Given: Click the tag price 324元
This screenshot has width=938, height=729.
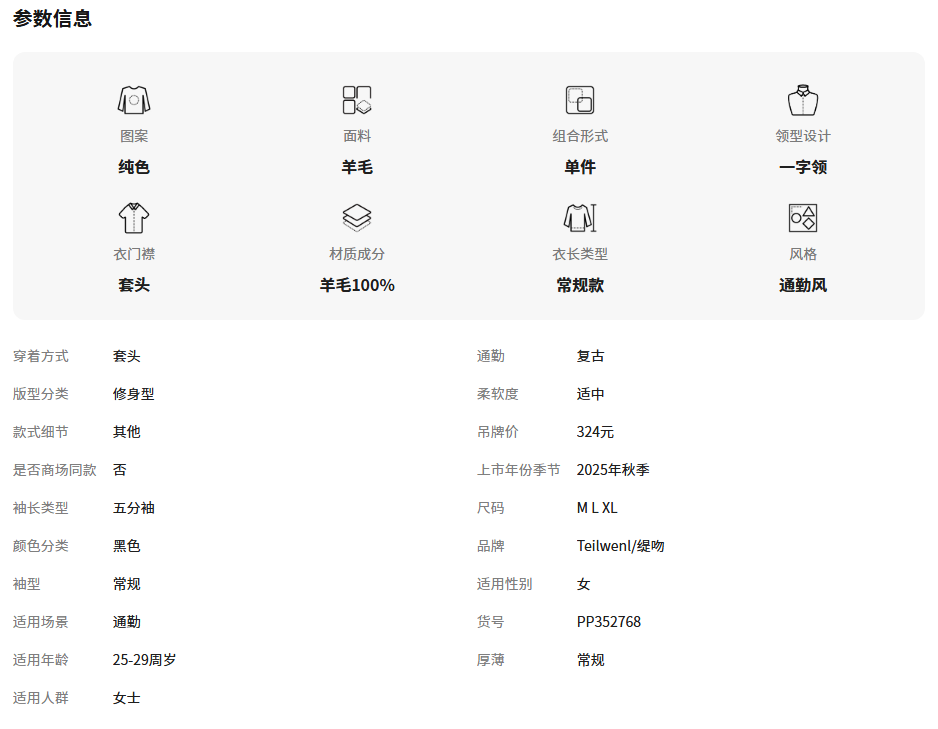Looking at the screenshot, I should click(595, 432).
